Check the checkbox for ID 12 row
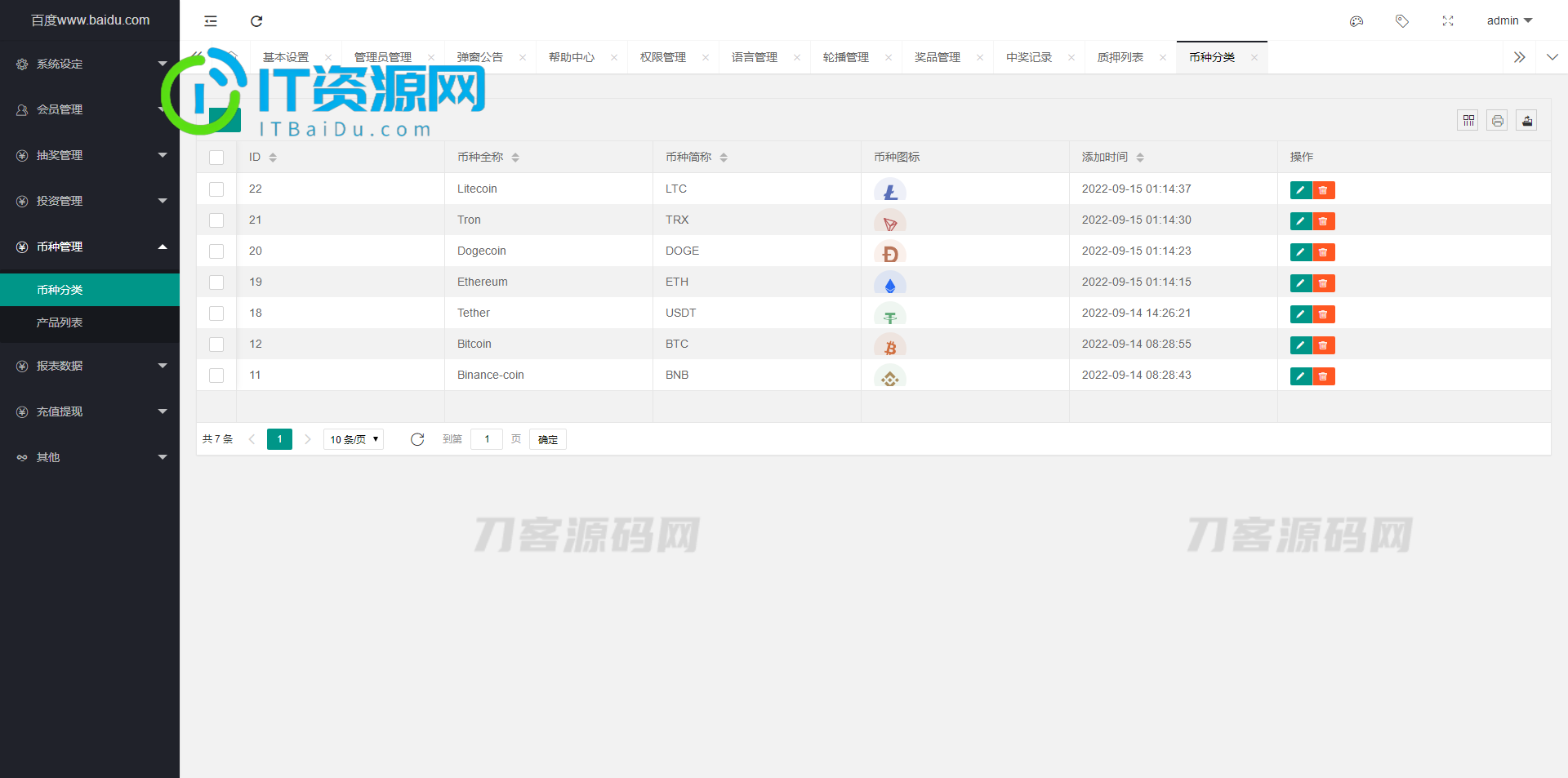The height and width of the screenshot is (778, 1568). tap(216, 345)
